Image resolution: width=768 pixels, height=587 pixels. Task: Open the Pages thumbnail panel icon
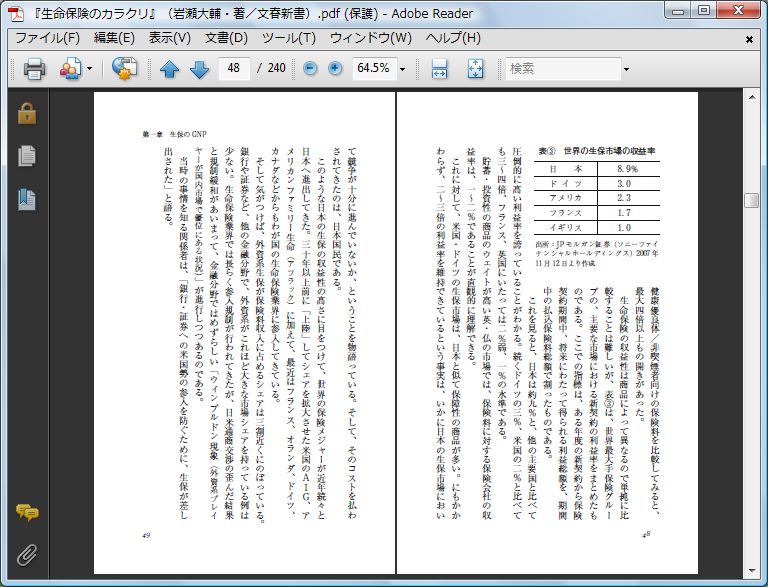pos(27,156)
